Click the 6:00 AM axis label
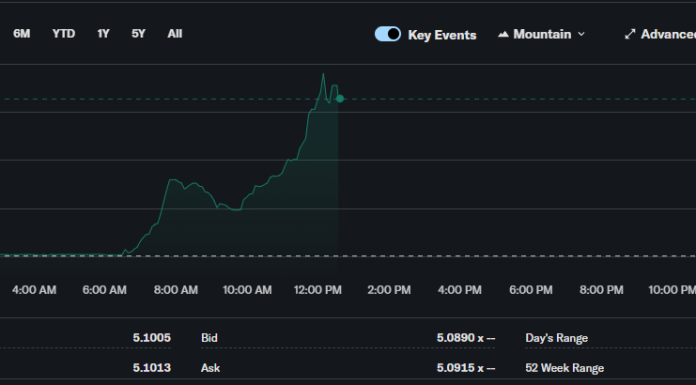The height and width of the screenshot is (385, 696). (105, 290)
